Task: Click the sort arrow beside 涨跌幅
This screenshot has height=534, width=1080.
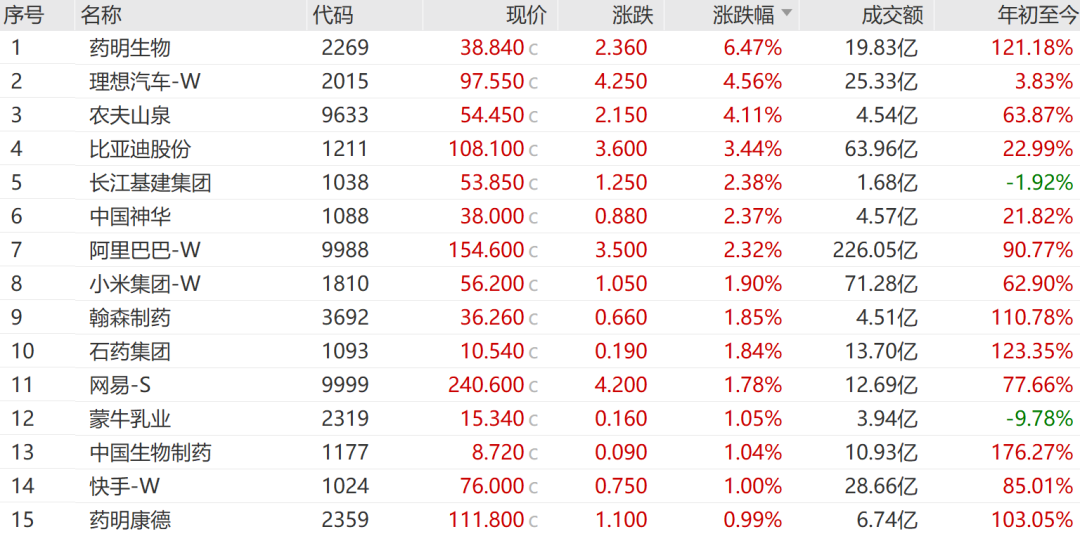Action: tap(786, 14)
